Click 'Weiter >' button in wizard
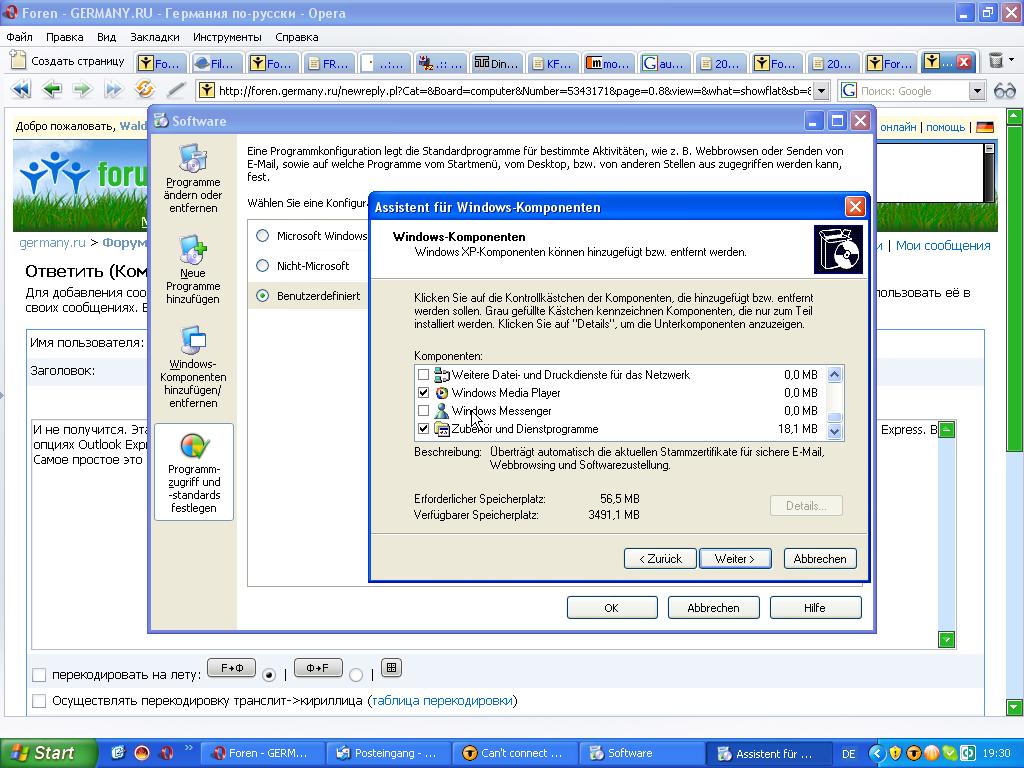Screen dimensions: 1024x768 (735, 559)
